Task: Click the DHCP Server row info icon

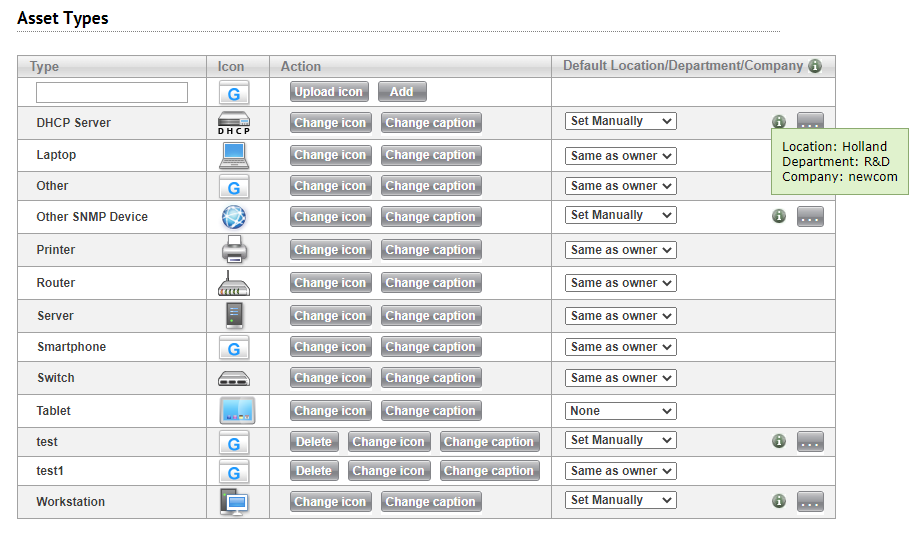Action: pos(779,122)
